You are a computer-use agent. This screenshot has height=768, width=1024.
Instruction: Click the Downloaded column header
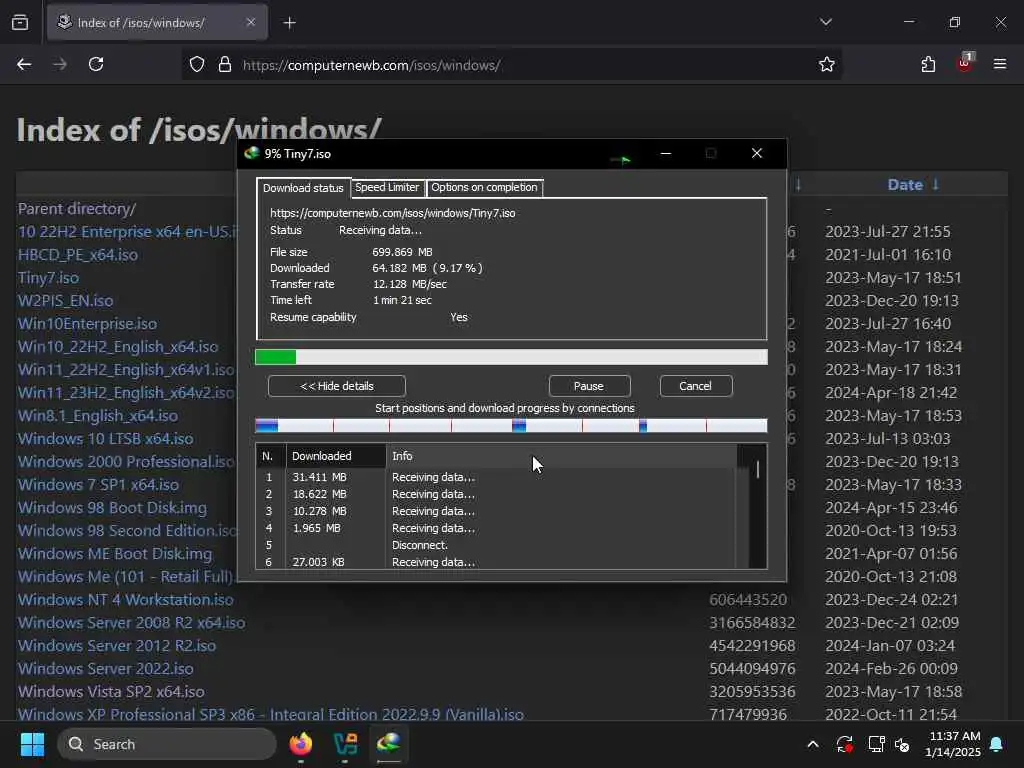[x=336, y=456]
